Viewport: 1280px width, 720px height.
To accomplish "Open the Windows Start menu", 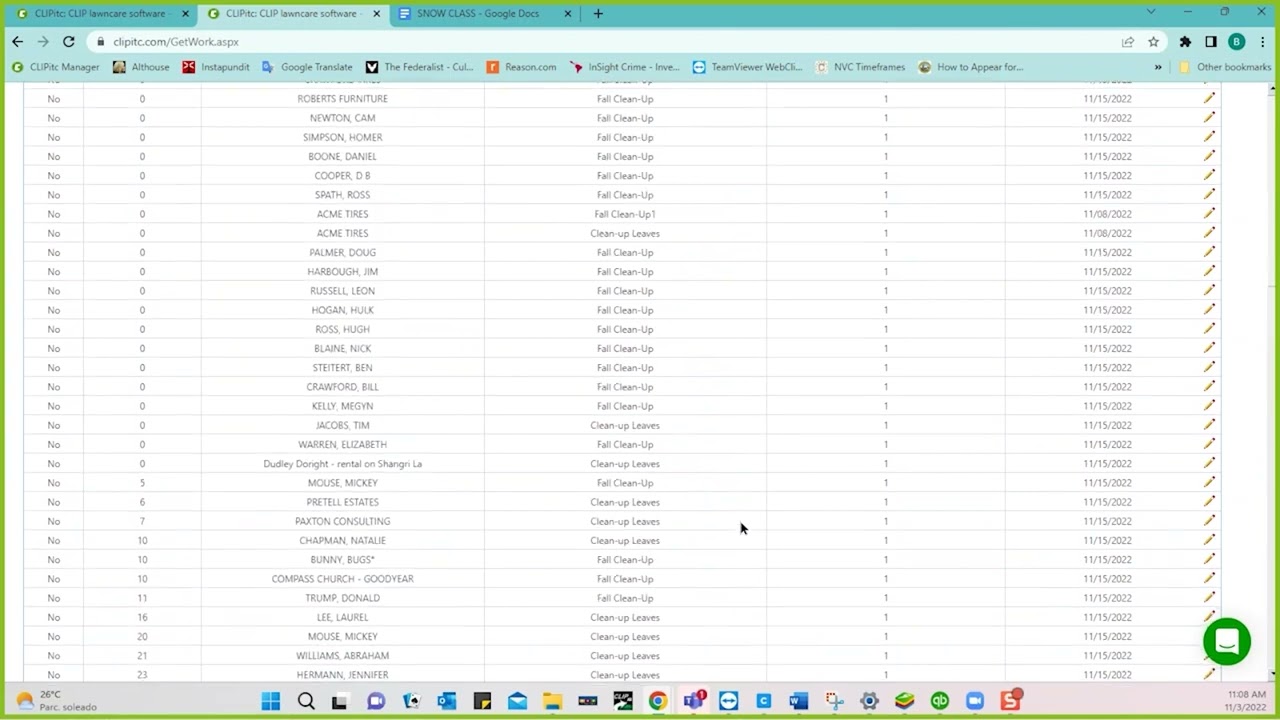I will click(271, 701).
